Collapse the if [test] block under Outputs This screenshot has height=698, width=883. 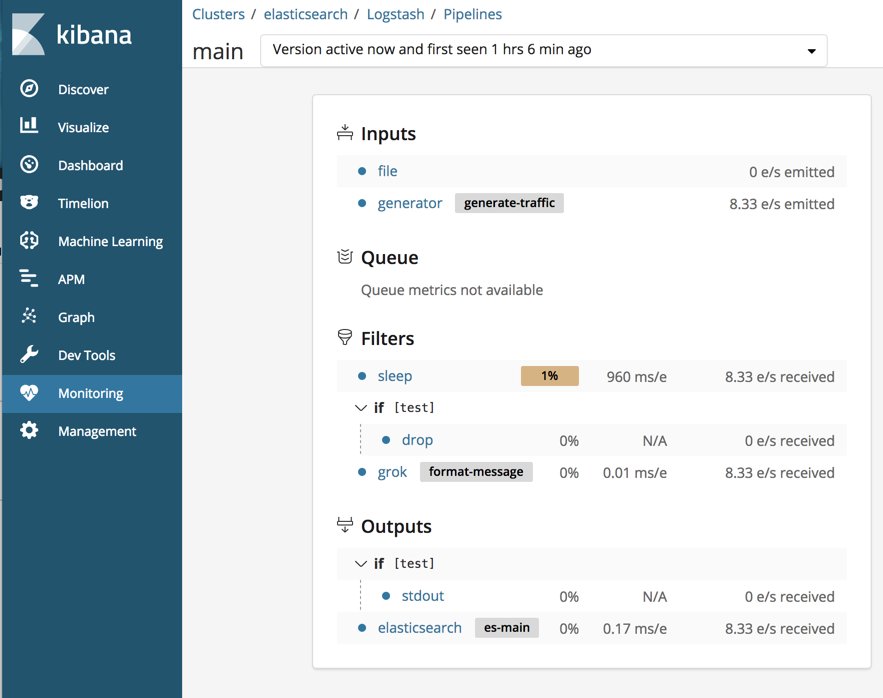point(361,563)
